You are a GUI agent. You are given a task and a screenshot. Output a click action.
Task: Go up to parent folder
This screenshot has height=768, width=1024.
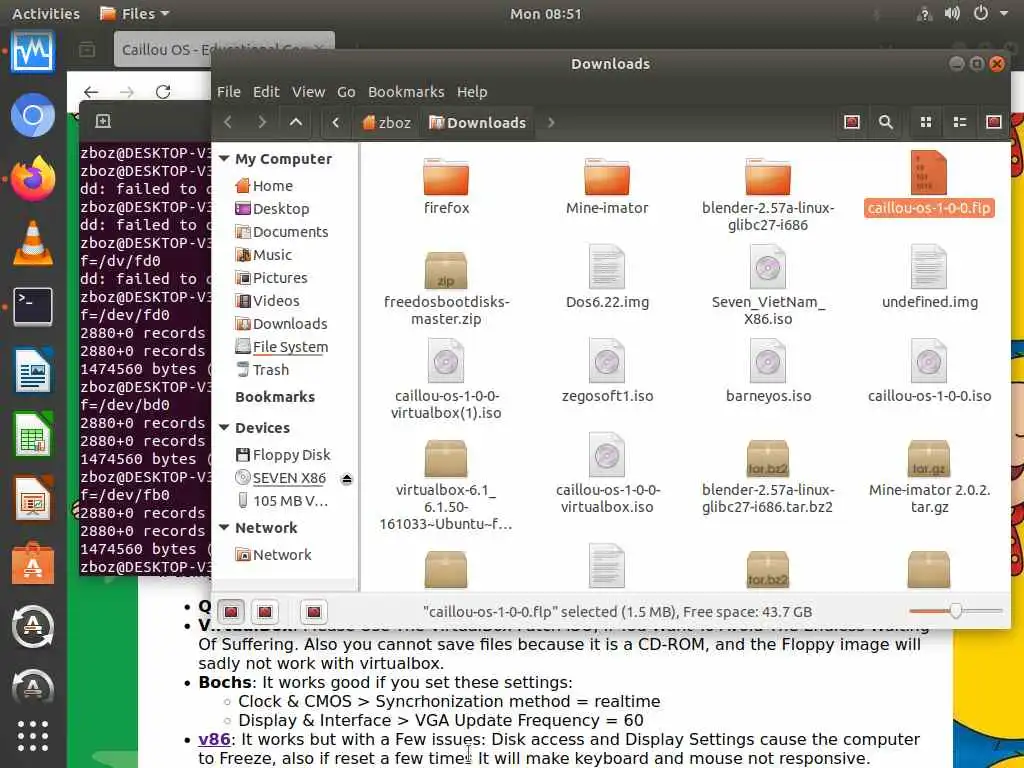[x=296, y=122]
